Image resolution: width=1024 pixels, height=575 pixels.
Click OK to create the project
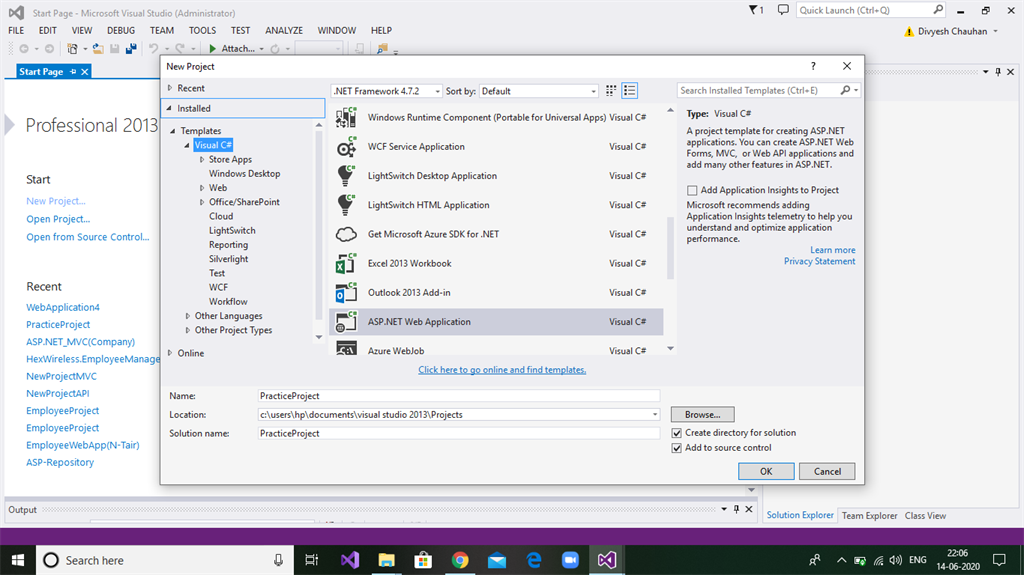tap(766, 471)
